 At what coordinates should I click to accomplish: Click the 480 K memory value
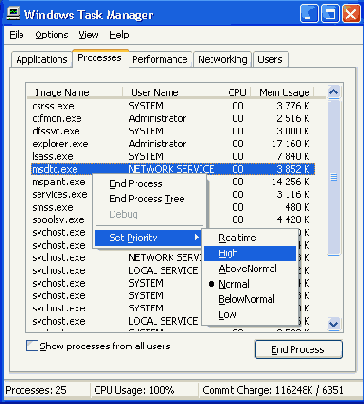297,207
